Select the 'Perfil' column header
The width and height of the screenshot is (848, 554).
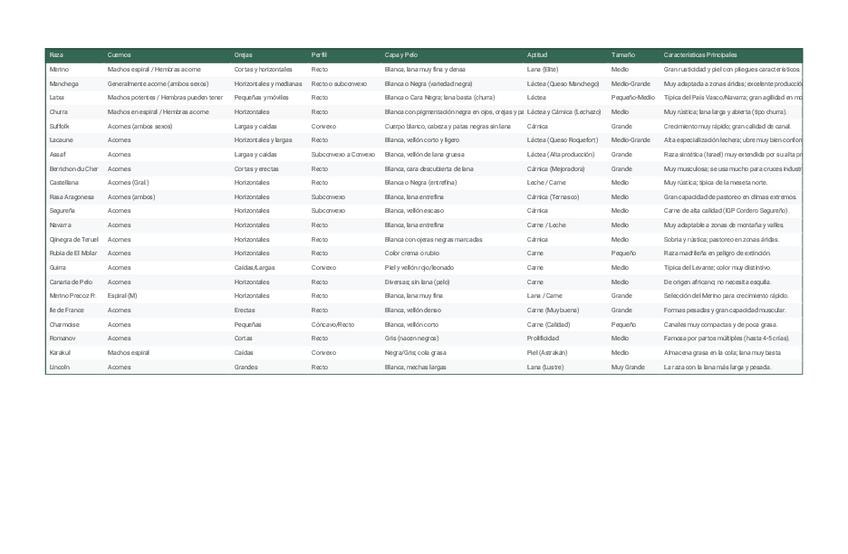pyautogui.click(x=319, y=54)
